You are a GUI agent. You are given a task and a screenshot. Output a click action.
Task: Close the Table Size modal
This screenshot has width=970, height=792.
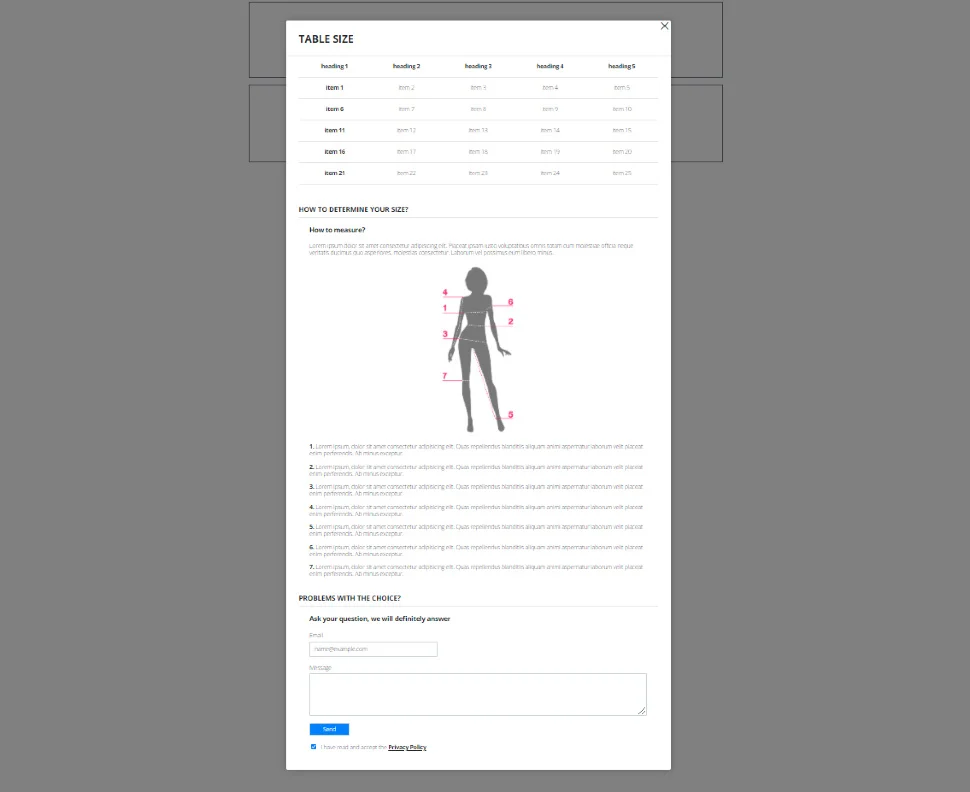coord(664,26)
